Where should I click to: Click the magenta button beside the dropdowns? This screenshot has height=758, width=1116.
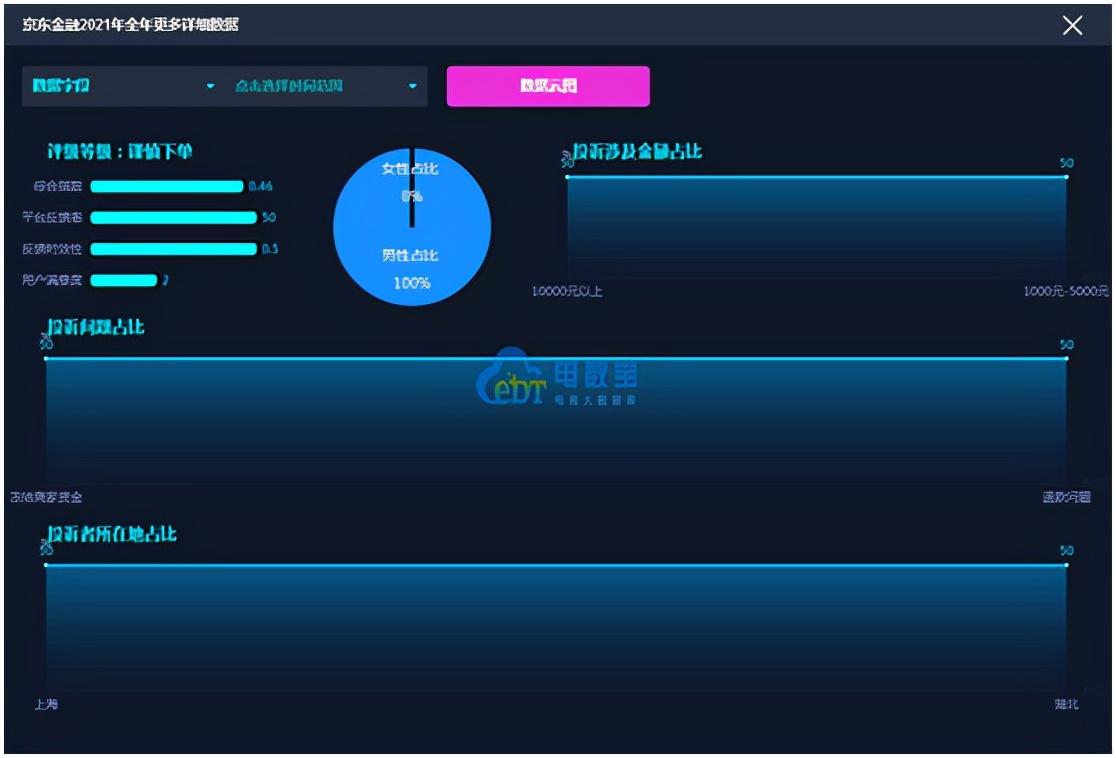(548, 86)
